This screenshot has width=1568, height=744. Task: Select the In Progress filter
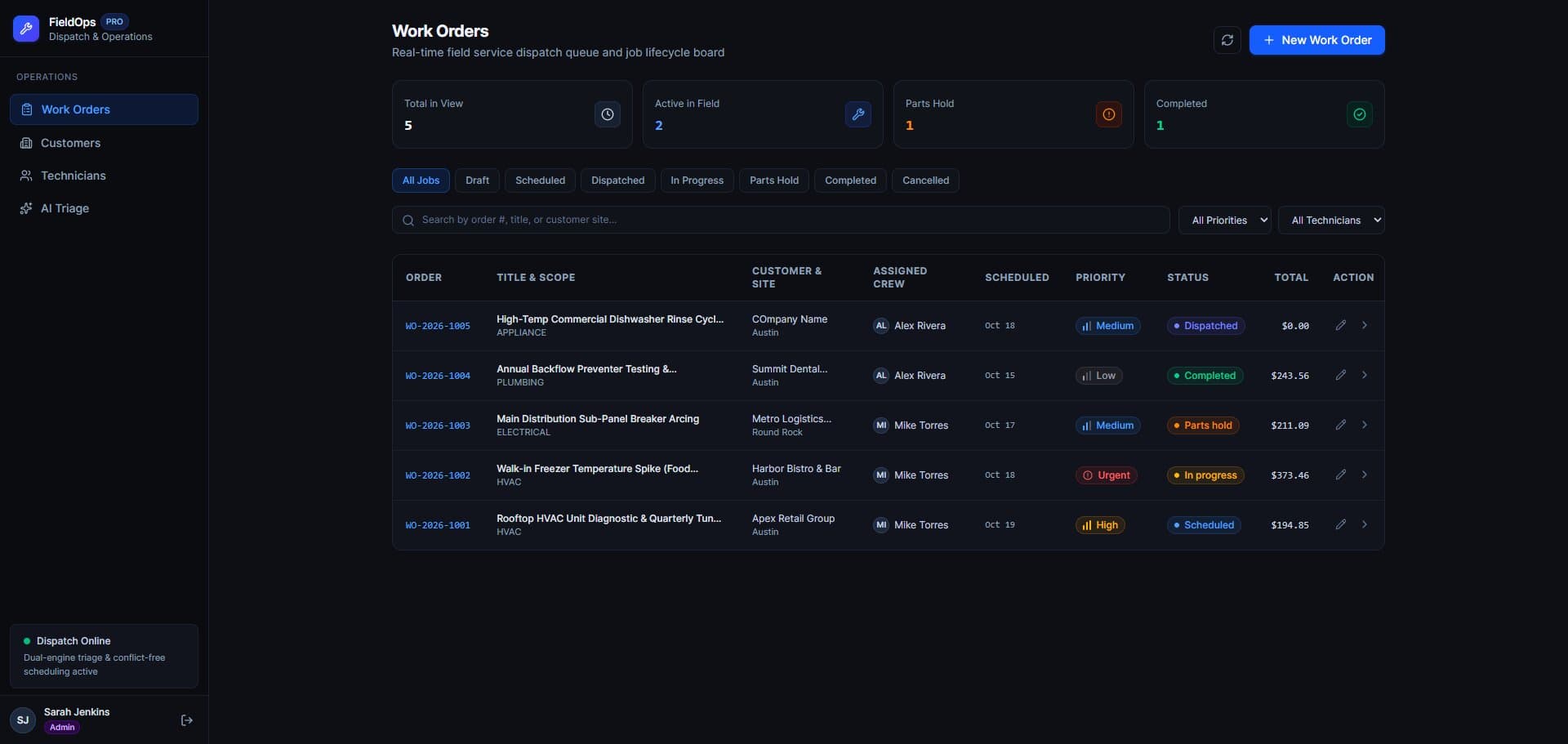697,180
